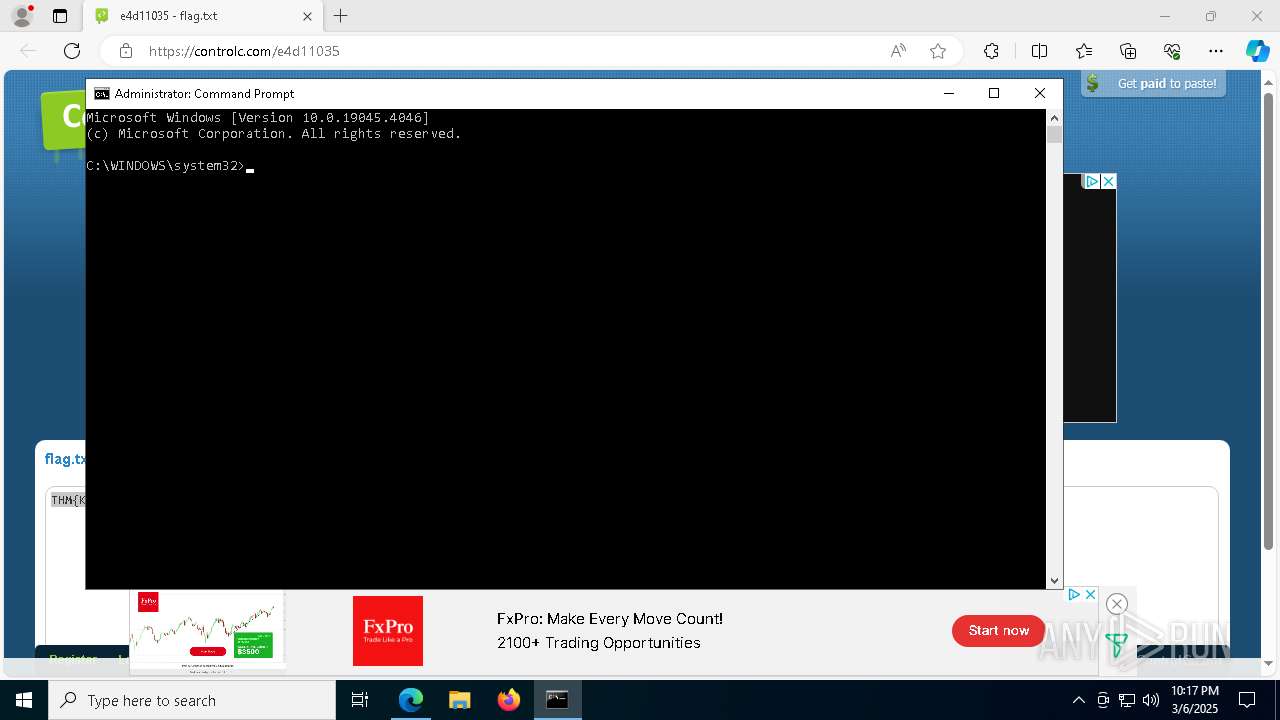Click the ControlC green logo
This screenshot has width=1280, height=720.
click(62, 120)
